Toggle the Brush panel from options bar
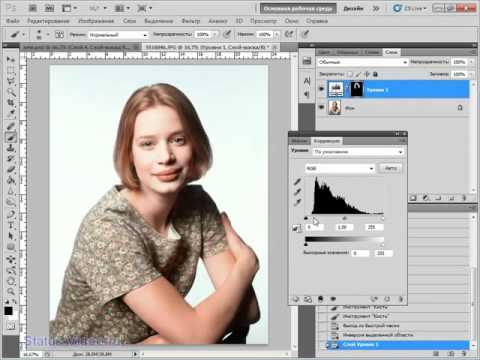Image resolution: width=480 pixels, height=360 pixels. [x=59, y=34]
